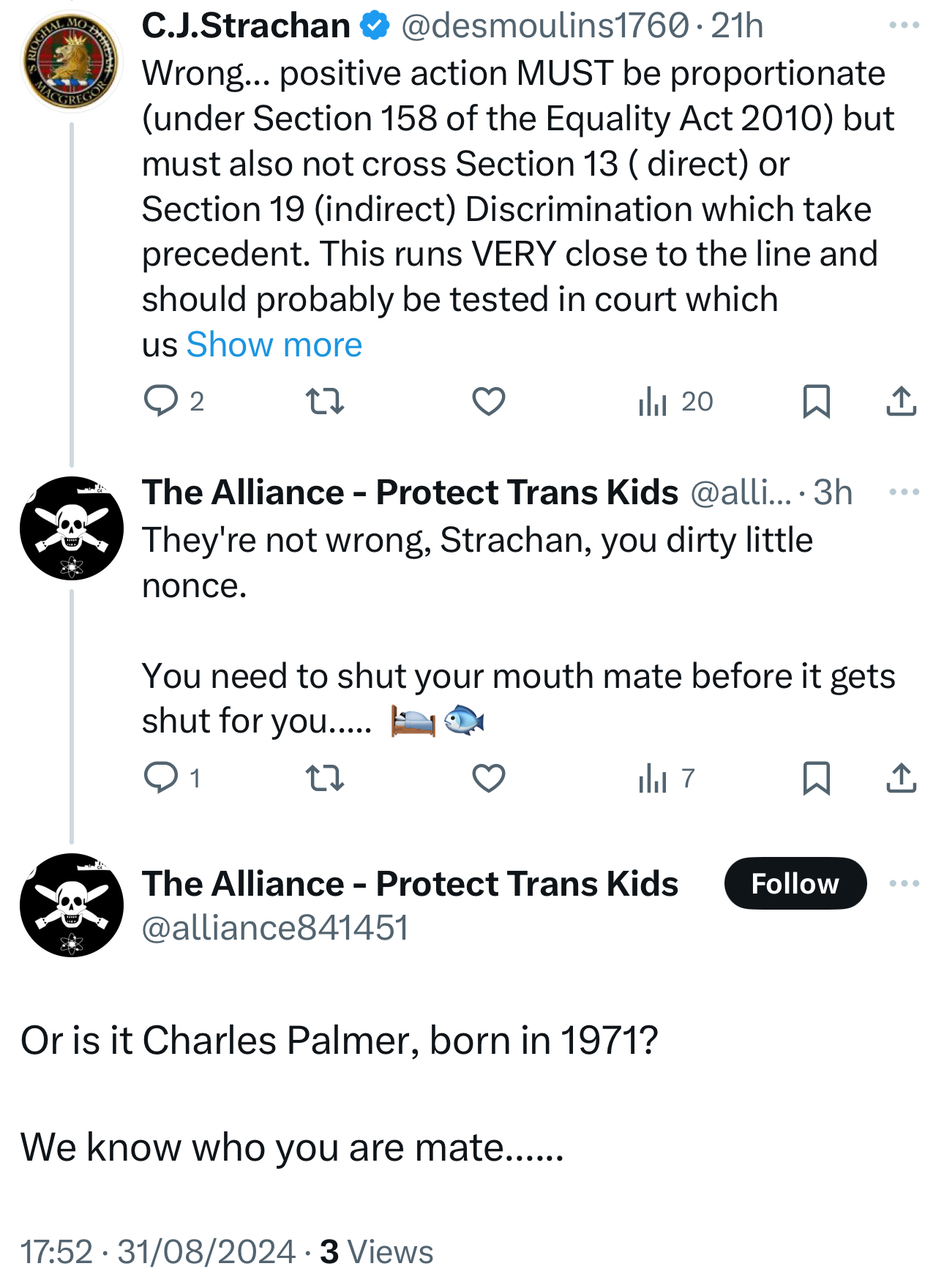Bookmark C.J.Strachan's tweet
This screenshot has height=1288, width=944.
[816, 401]
